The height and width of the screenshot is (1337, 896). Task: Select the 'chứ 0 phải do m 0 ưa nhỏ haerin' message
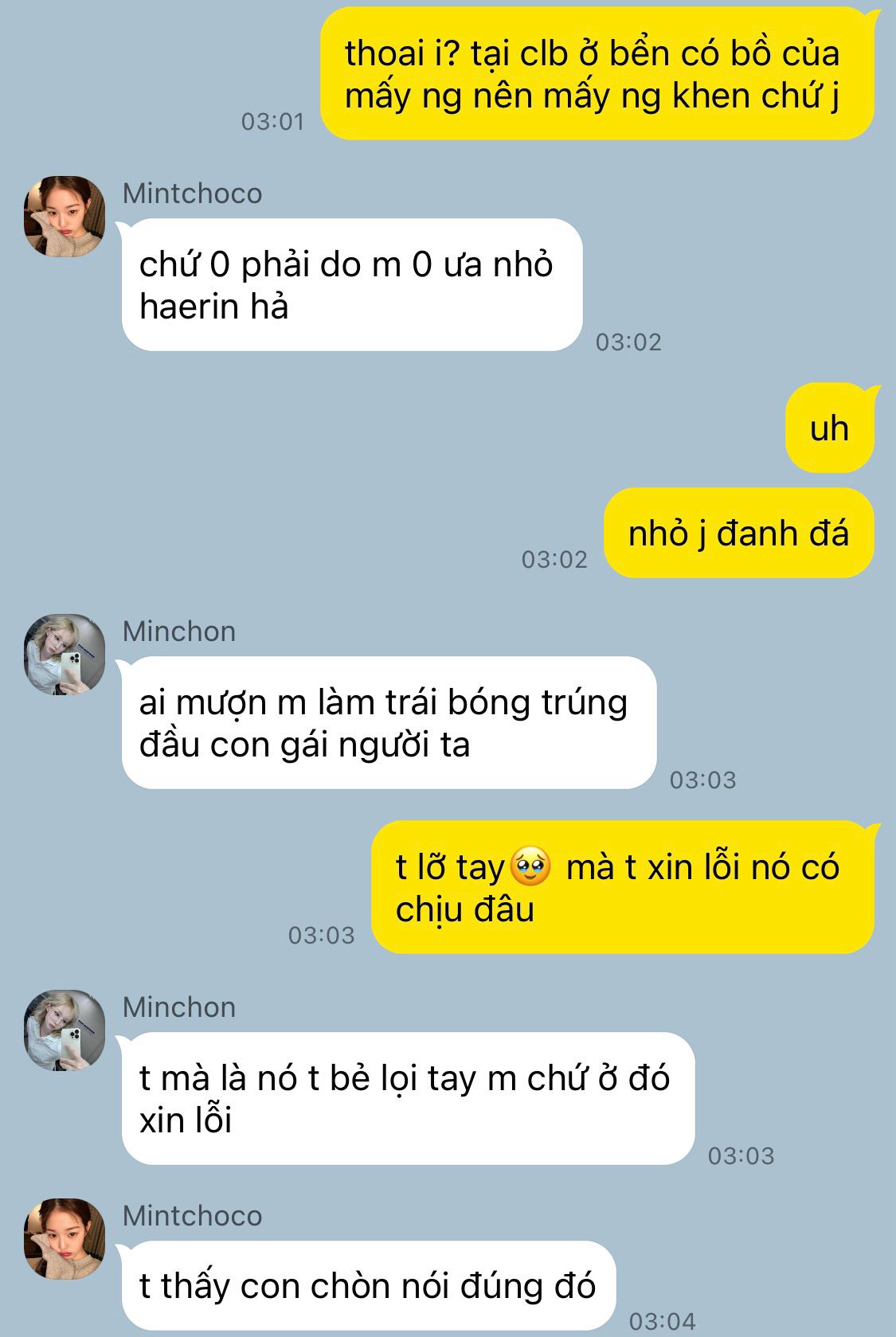[352, 285]
